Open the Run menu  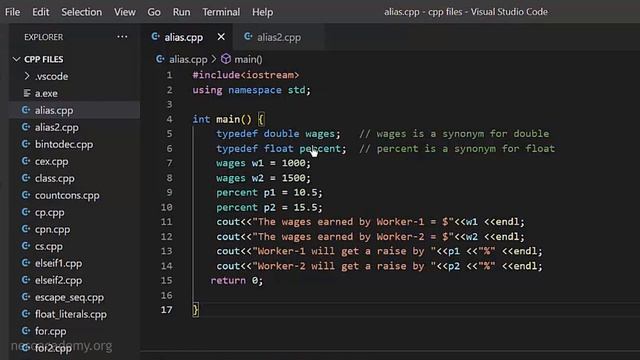click(181, 12)
